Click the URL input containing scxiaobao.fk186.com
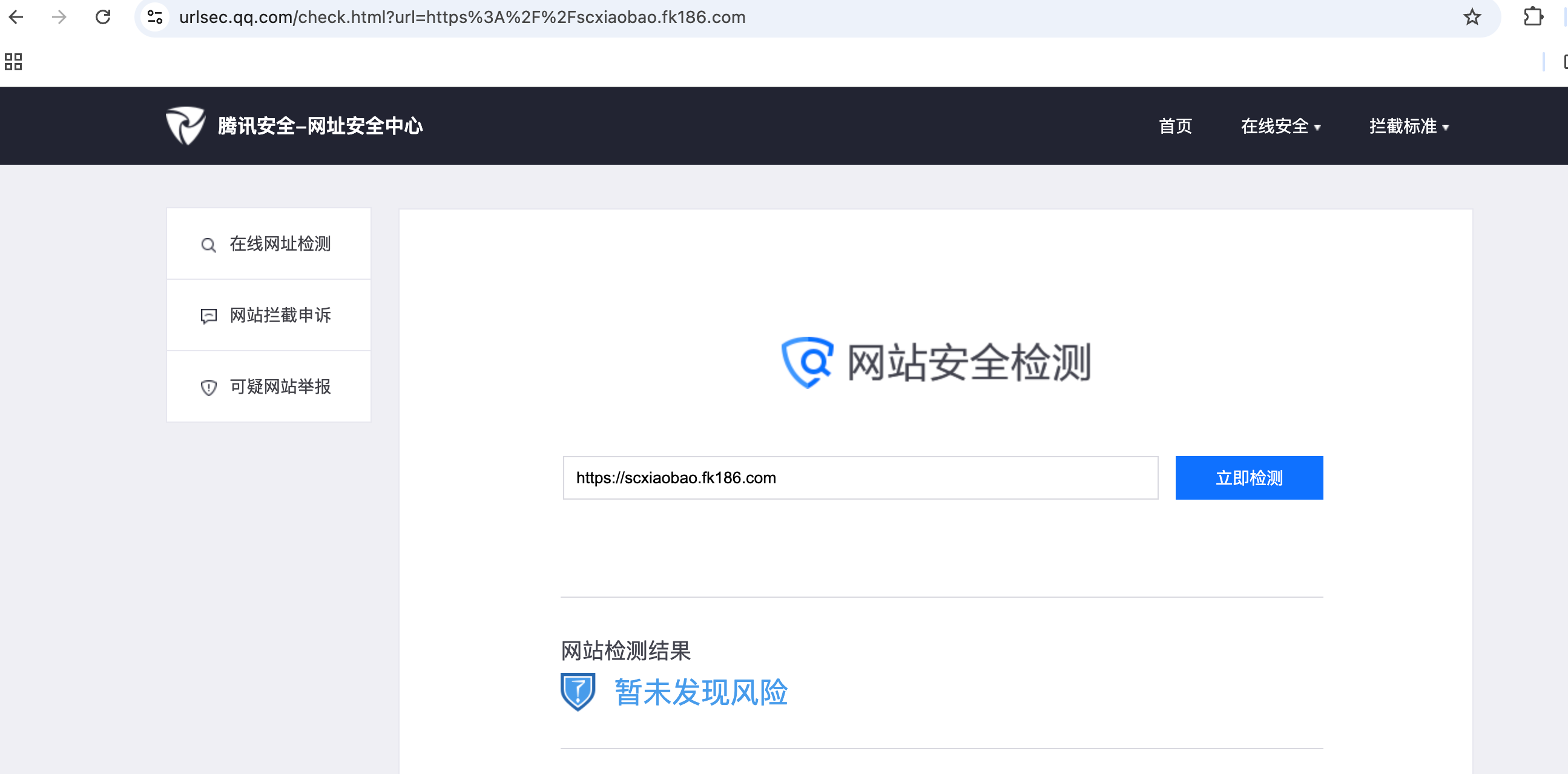The height and width of the screenshot is (774, 1568). tap(860, 477)
